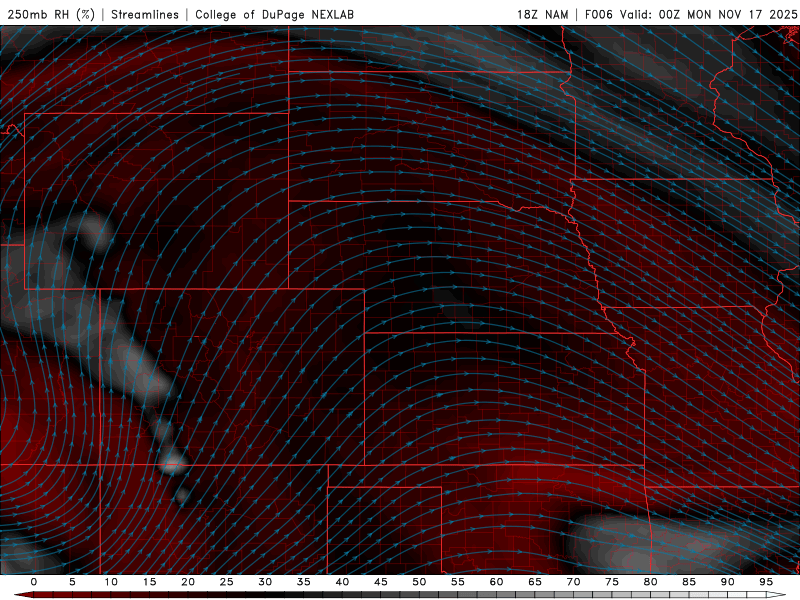
Task: Click the 85 label on color scale
Action: (x=689, y=582)
